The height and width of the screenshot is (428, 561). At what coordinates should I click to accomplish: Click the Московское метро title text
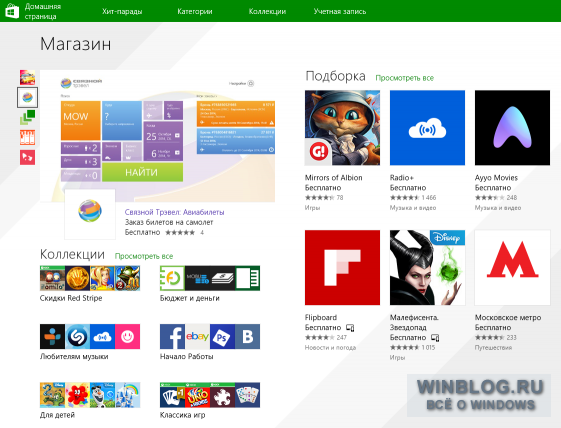[508, 317]
